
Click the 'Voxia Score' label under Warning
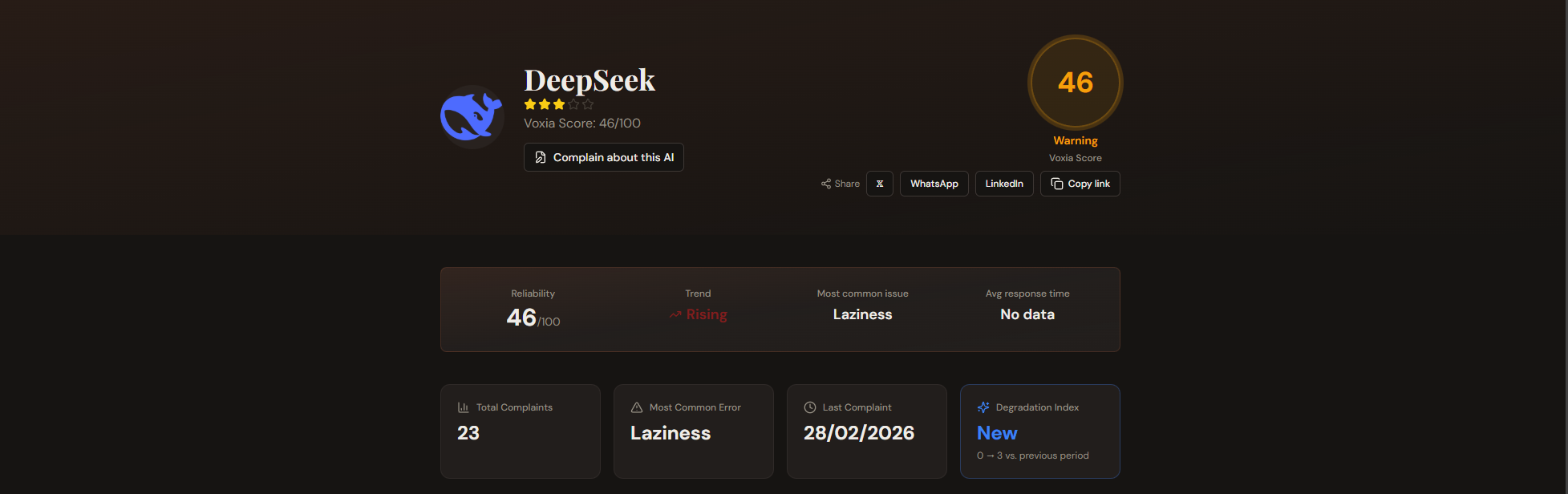point(1076,158)
